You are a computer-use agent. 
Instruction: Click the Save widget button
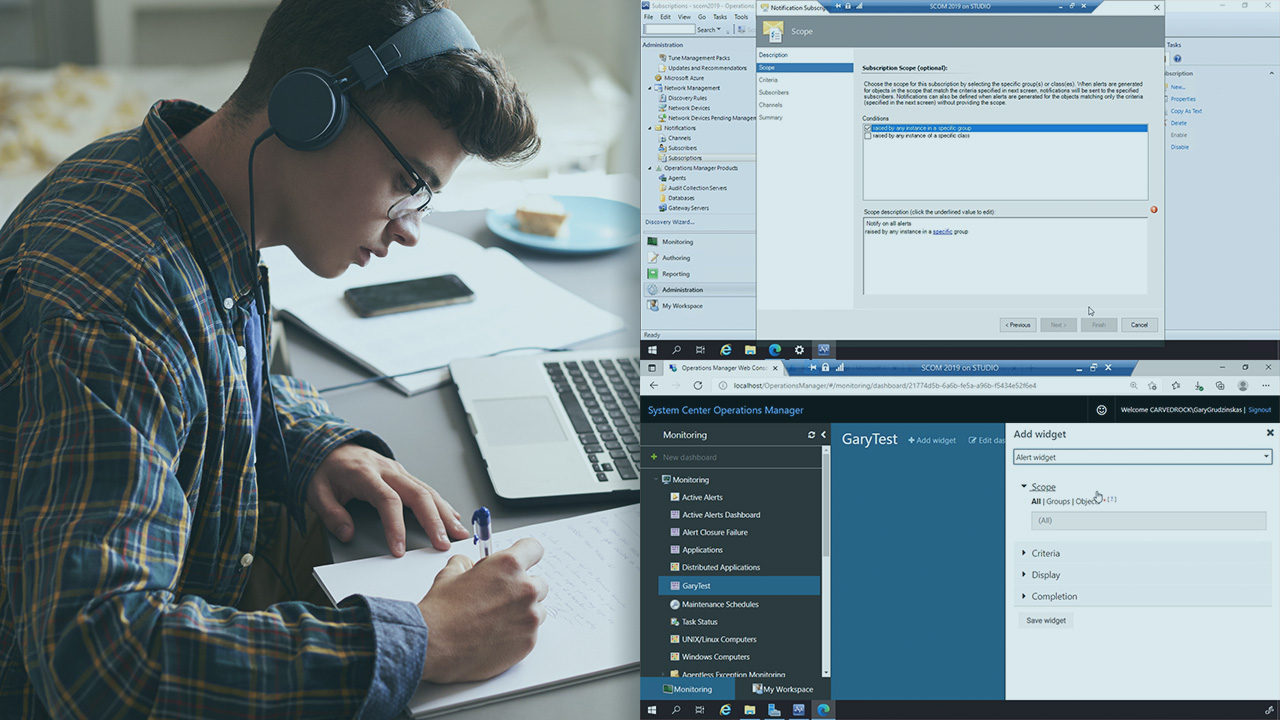[x=1046, y=620]
